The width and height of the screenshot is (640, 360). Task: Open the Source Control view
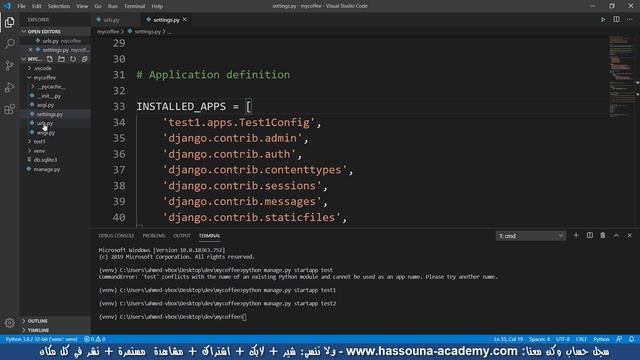pyautogui.click(x=9, y=65)
